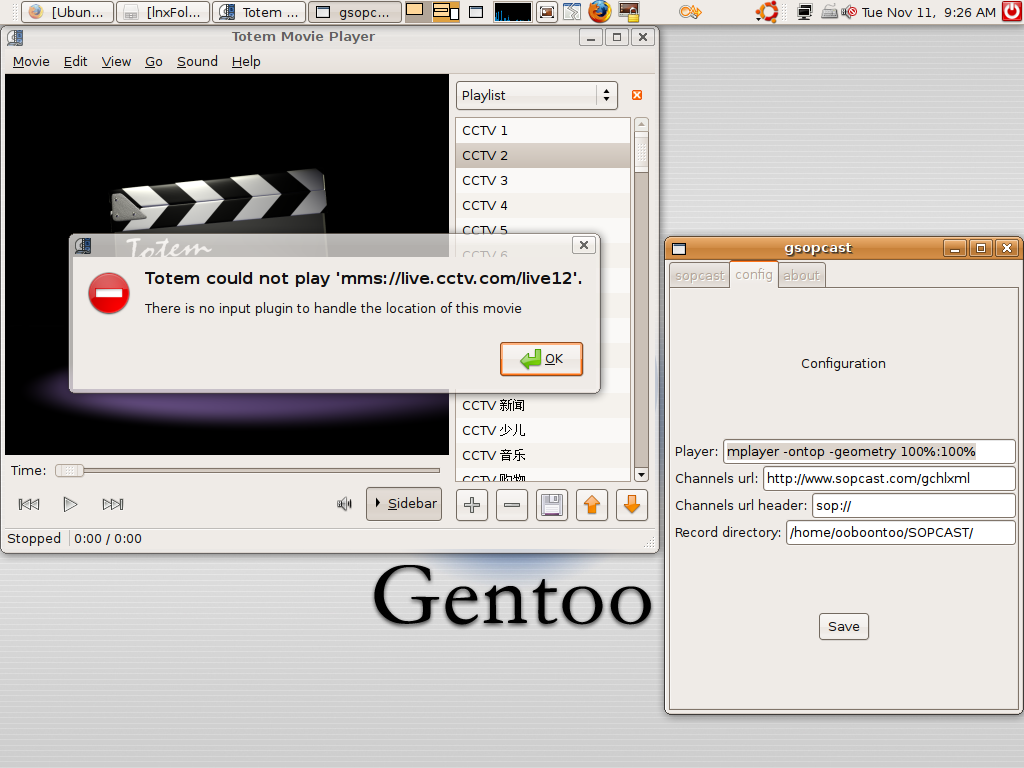Click the playlist scrollbar down arrow
The width and height of the screenshot is (1024, 768).
[x=641, y=475]
